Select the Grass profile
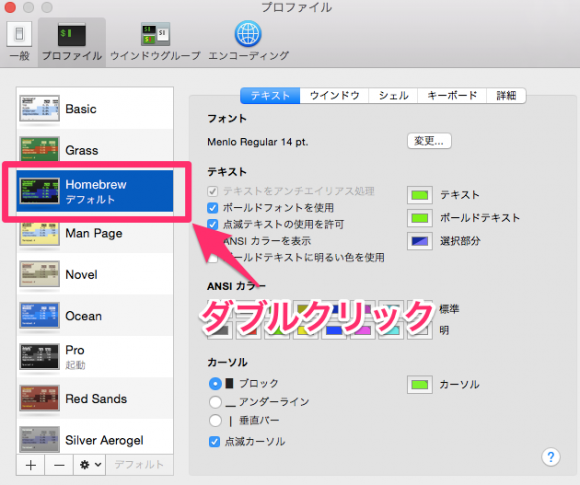Viewport: 580px width, 485px height. (x=95, y=149)
